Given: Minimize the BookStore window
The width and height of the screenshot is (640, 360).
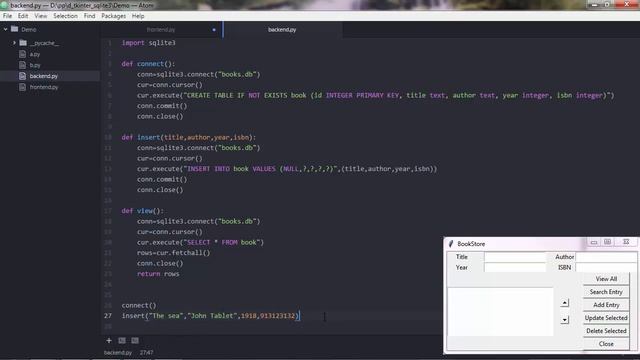Looking at the screenshot, I should pos(594,242).
